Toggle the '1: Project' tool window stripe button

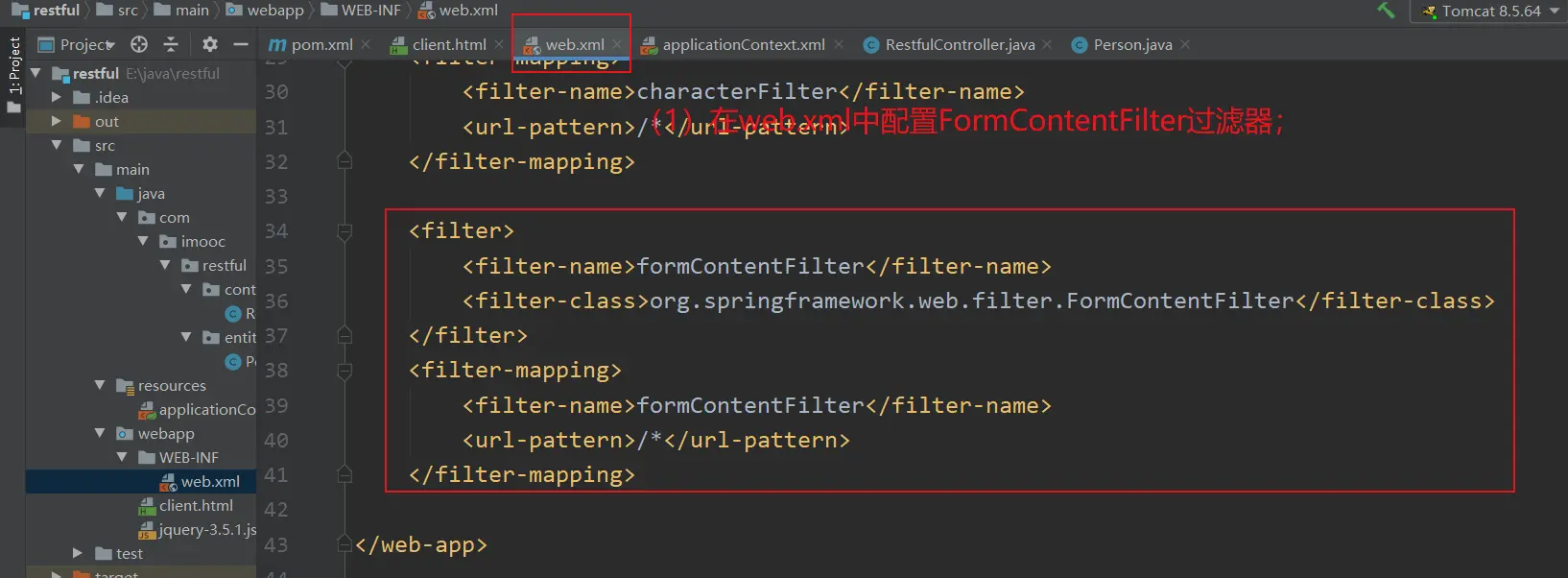click(13, 75)
